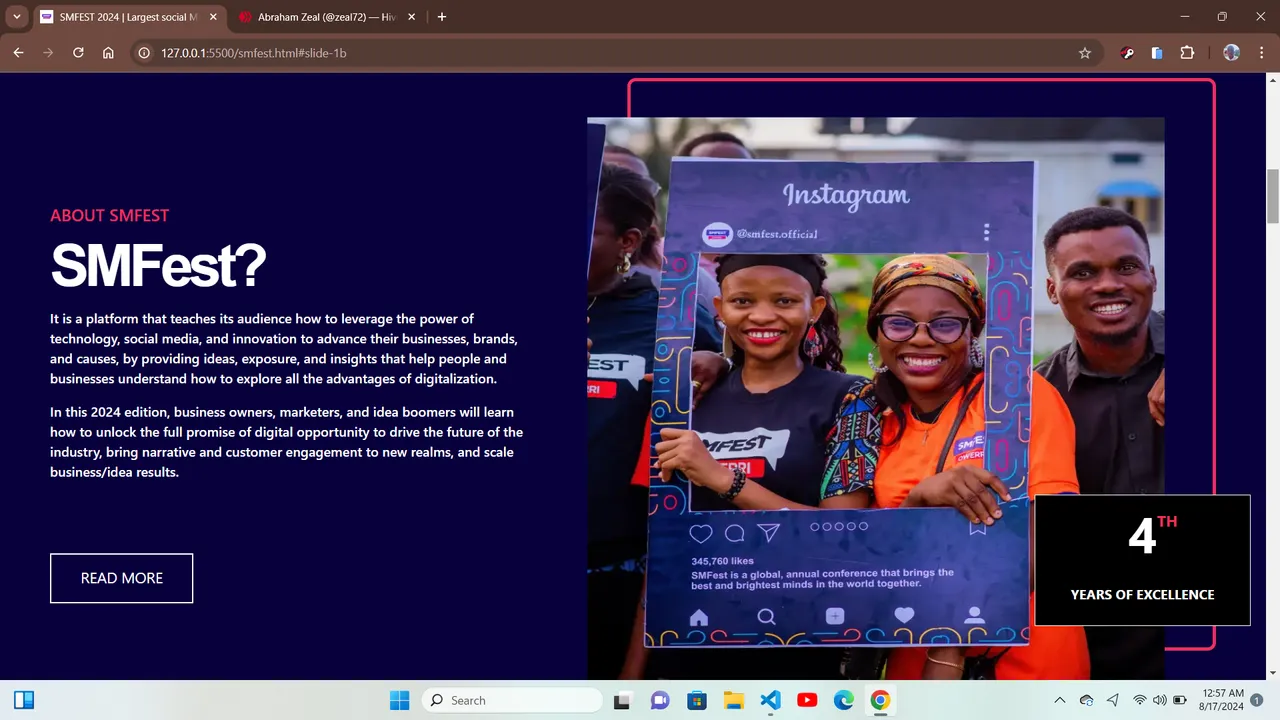Click the paragraph starting 'It is a platform'
The width and height of the screenshot is (1280, 720).
[x=284, y=349]
